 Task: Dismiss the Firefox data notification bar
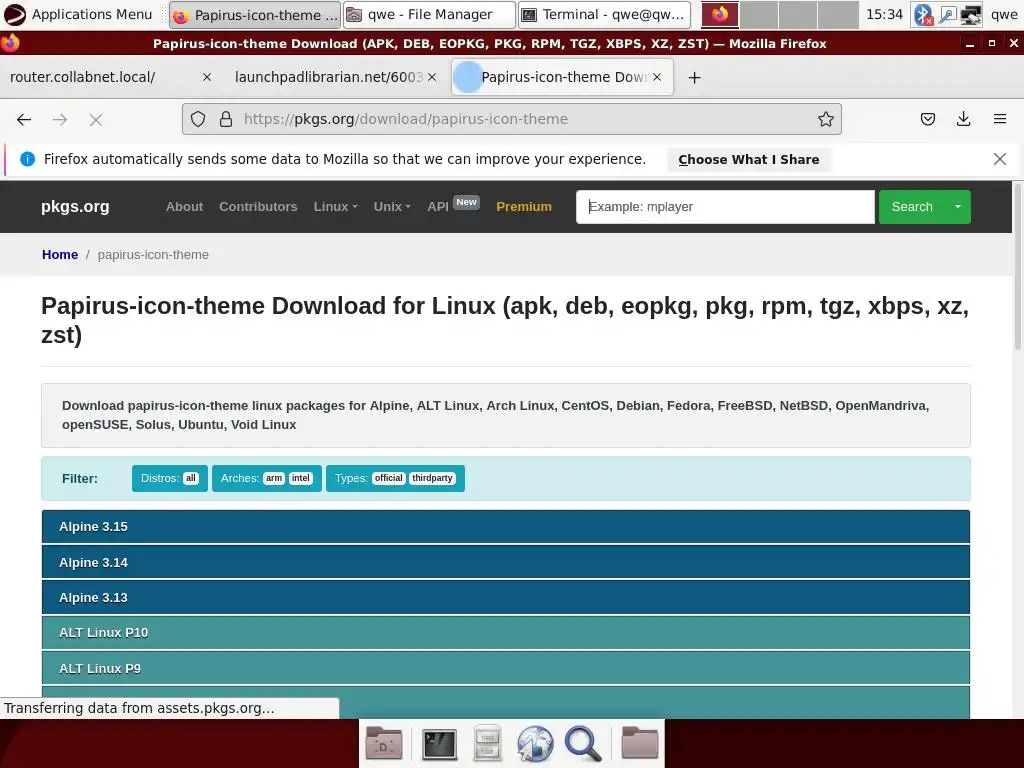[x=999, y=159]
